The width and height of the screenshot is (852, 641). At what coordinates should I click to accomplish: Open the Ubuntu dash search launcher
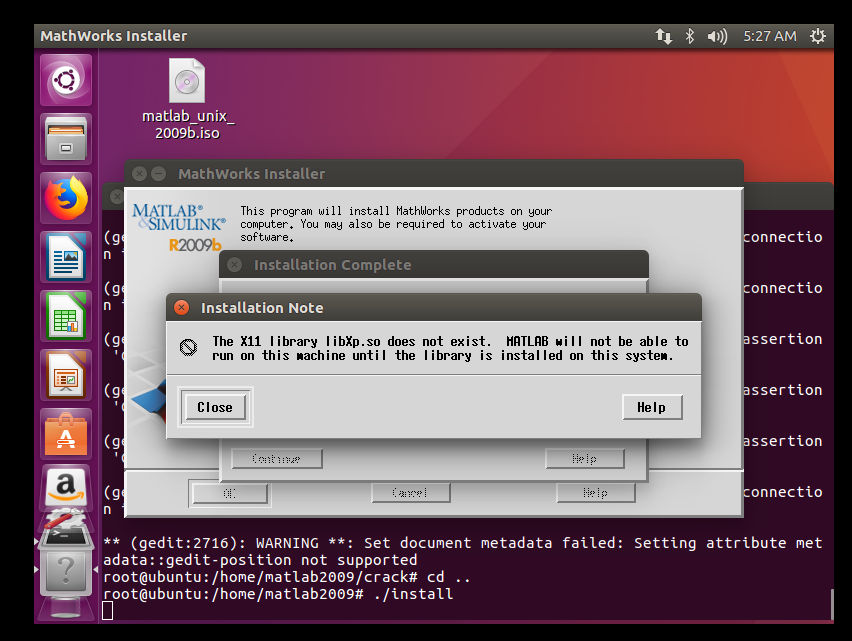[x=66, y=80]
